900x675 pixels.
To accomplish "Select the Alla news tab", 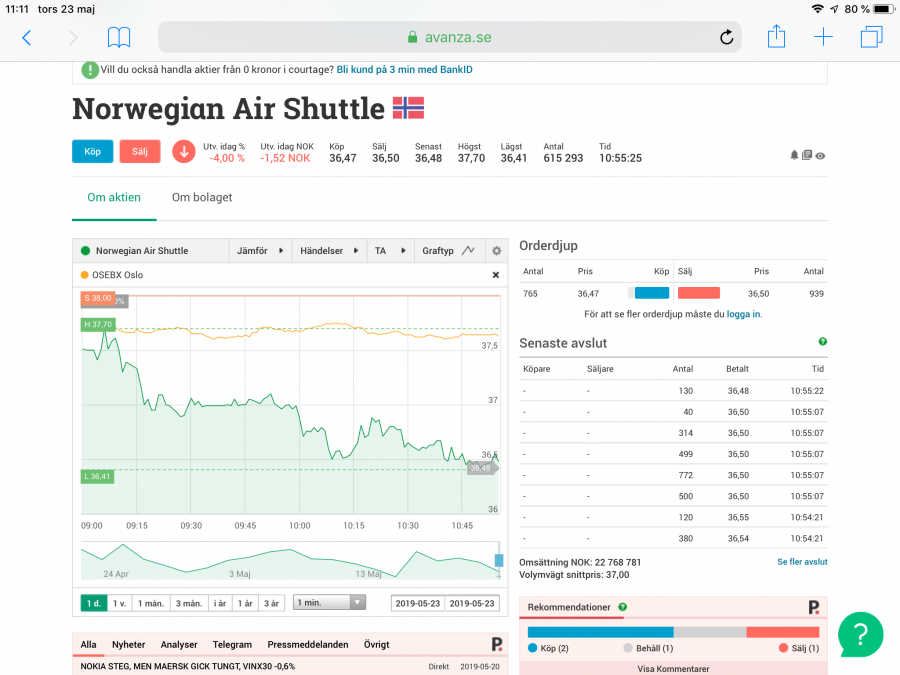I will point(88,645).
